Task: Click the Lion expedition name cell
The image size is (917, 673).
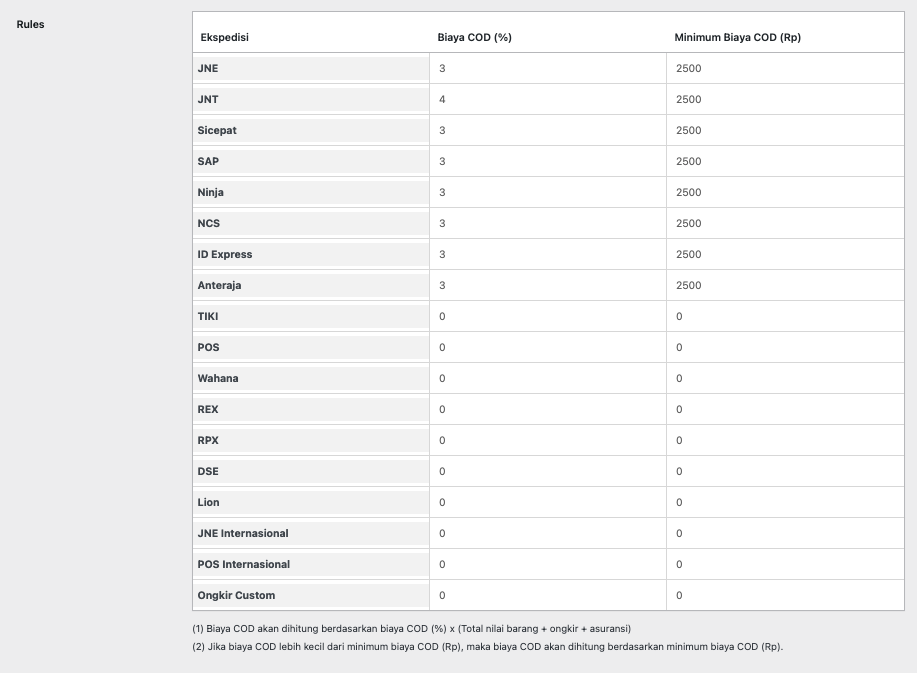Action: click(311, 502)
